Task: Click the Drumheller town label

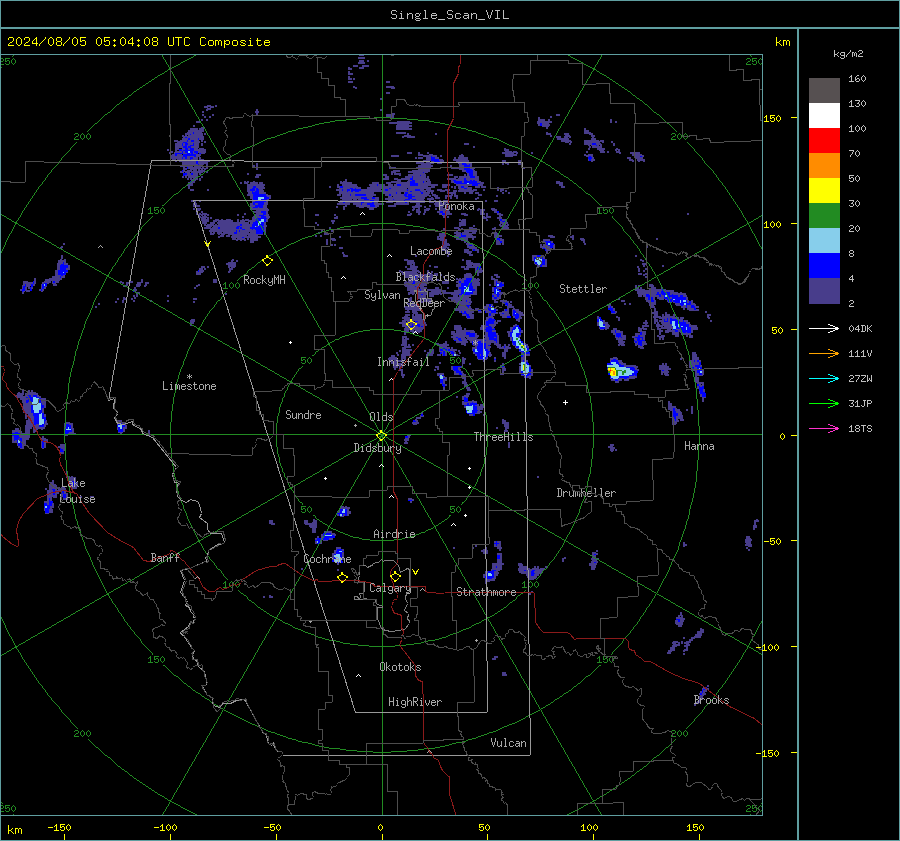Action: coord(586,493)
